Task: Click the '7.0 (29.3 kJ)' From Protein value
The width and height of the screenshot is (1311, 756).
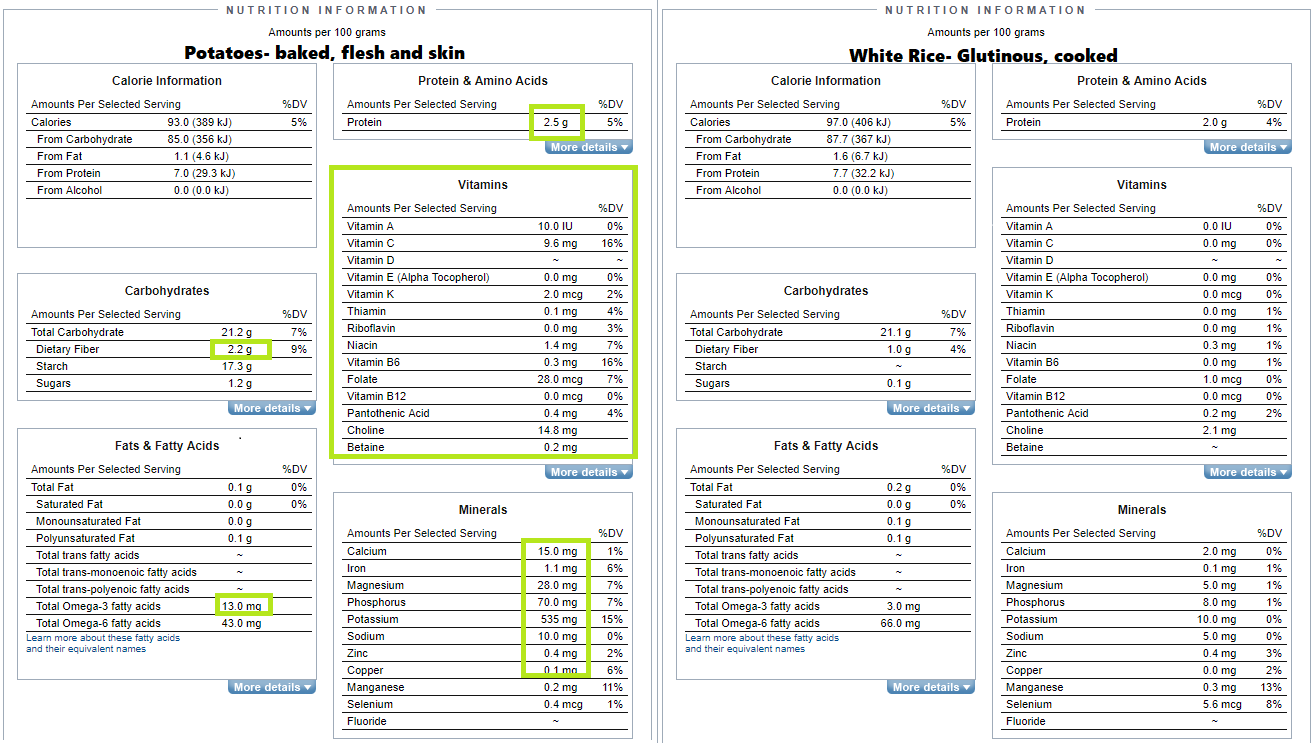Action: [x=200, y=173]
